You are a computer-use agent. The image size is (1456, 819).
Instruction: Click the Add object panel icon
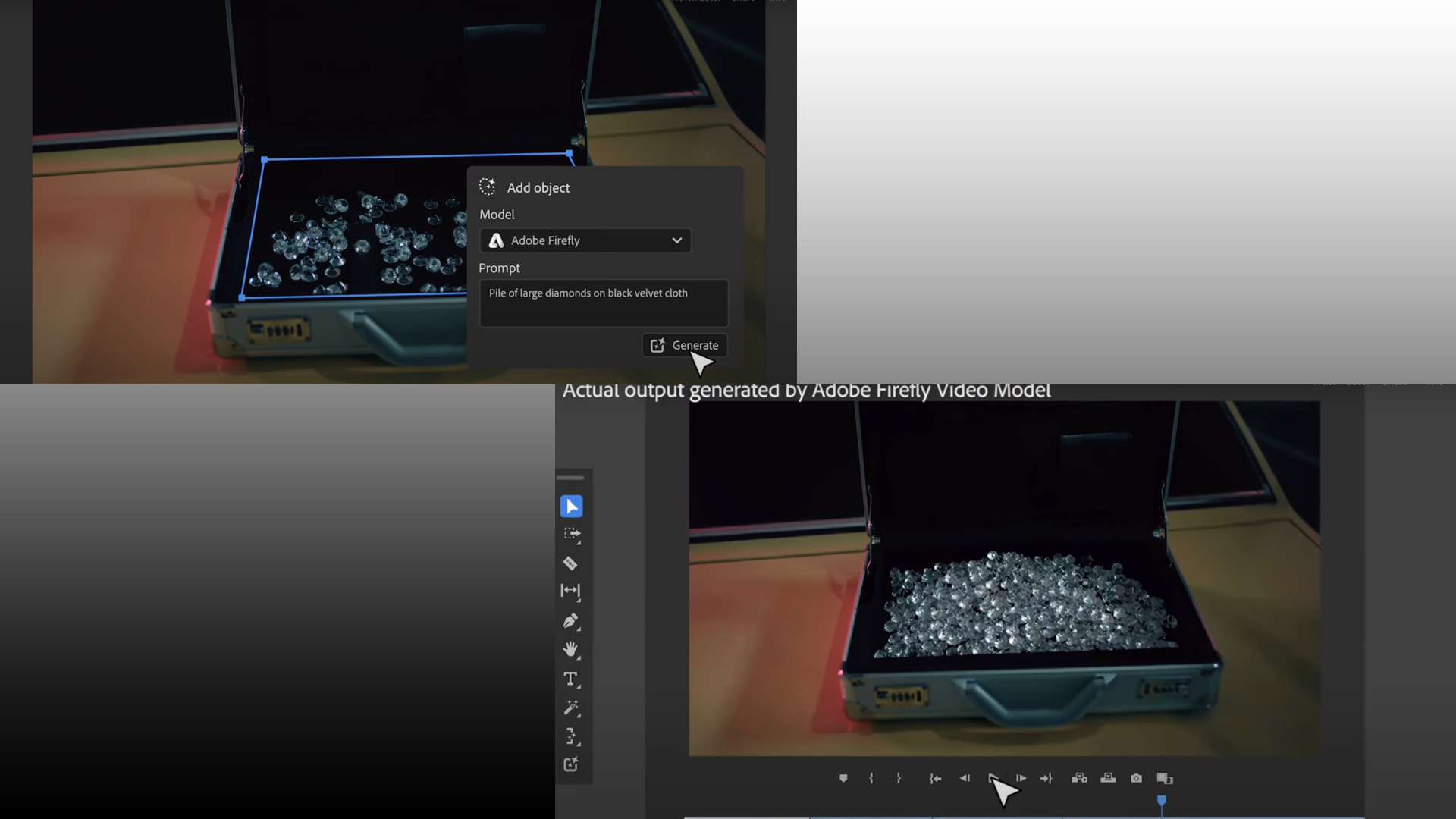tap(487, 187)
